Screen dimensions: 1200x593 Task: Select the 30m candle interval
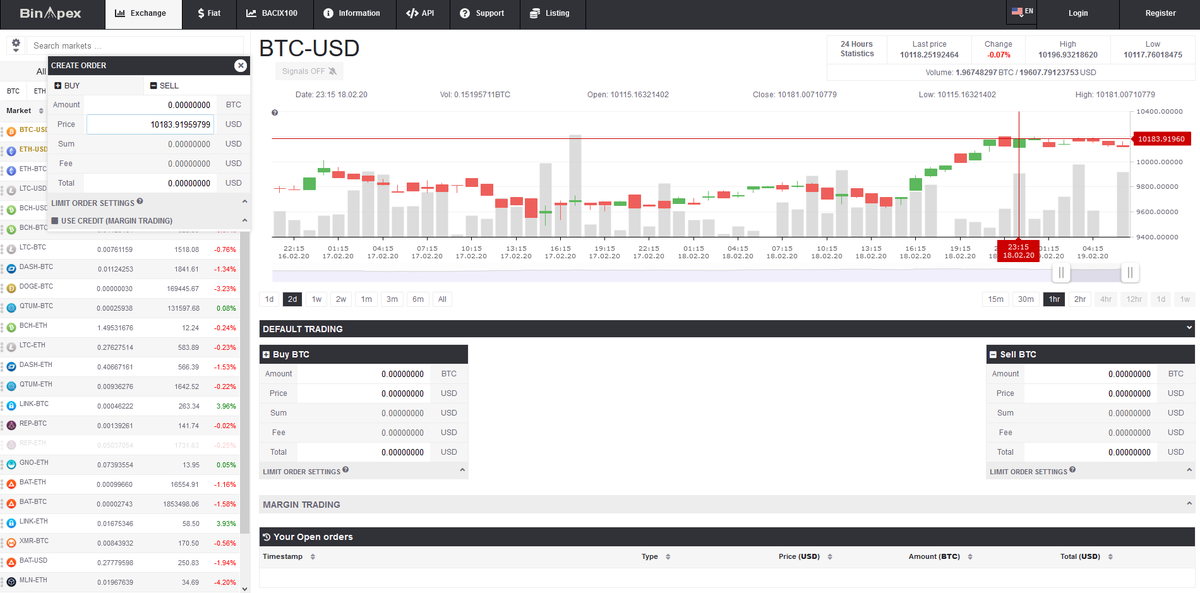(x=1026, y=299)
